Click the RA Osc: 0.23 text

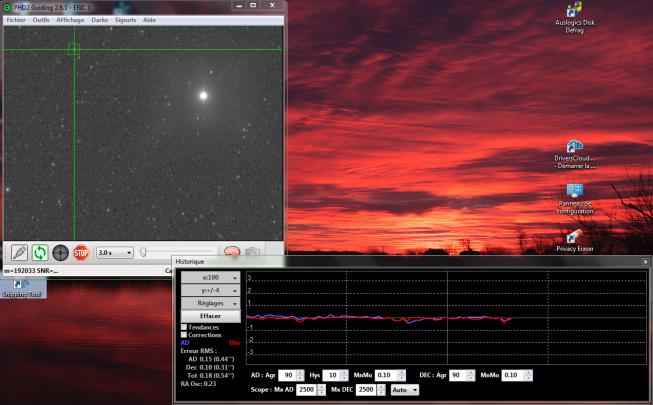tap(198, 384)
